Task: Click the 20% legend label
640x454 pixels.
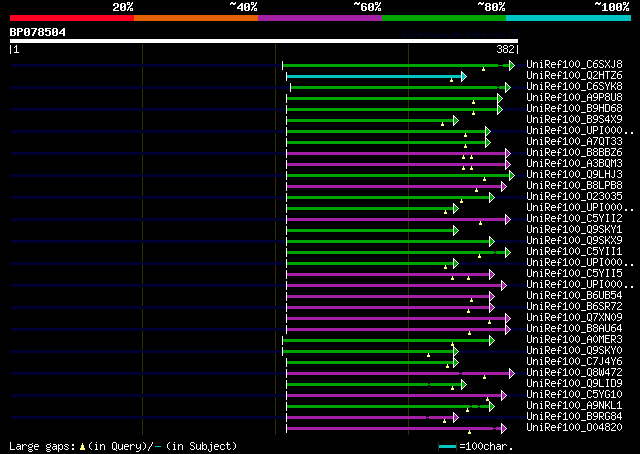Action: 123,7
